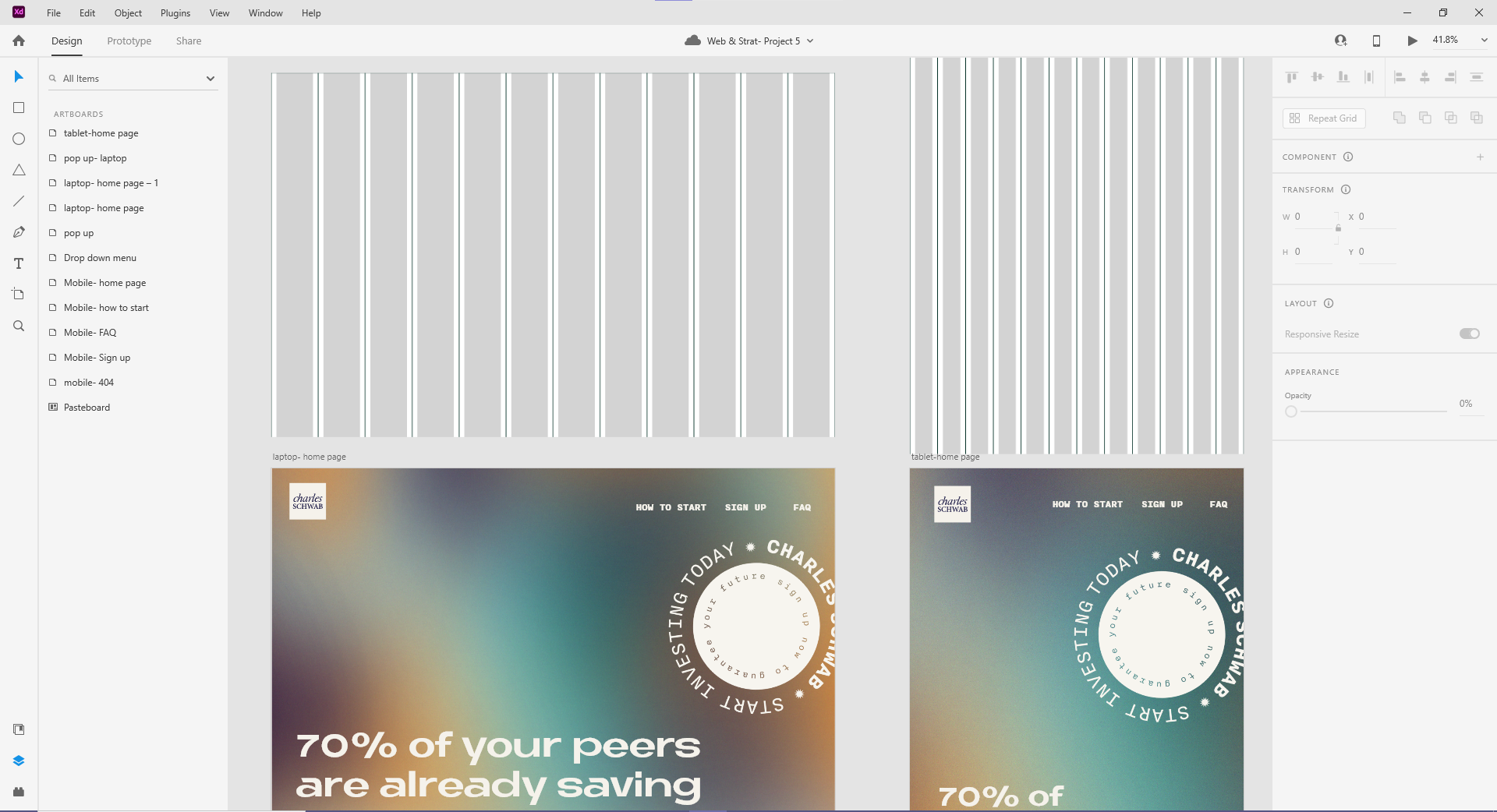Open the document title dropdown chevron
1497x812 pixels.
(x=810, y=41)
